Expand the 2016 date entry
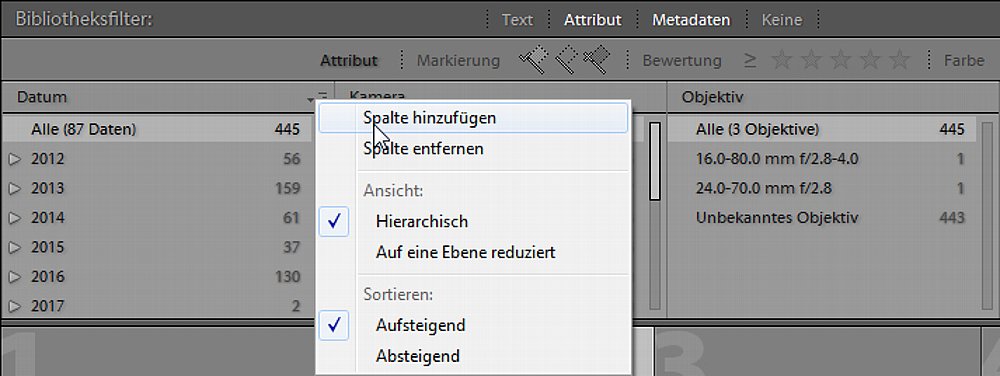Viewport: 1000px width, 376px height. point(15,277)
